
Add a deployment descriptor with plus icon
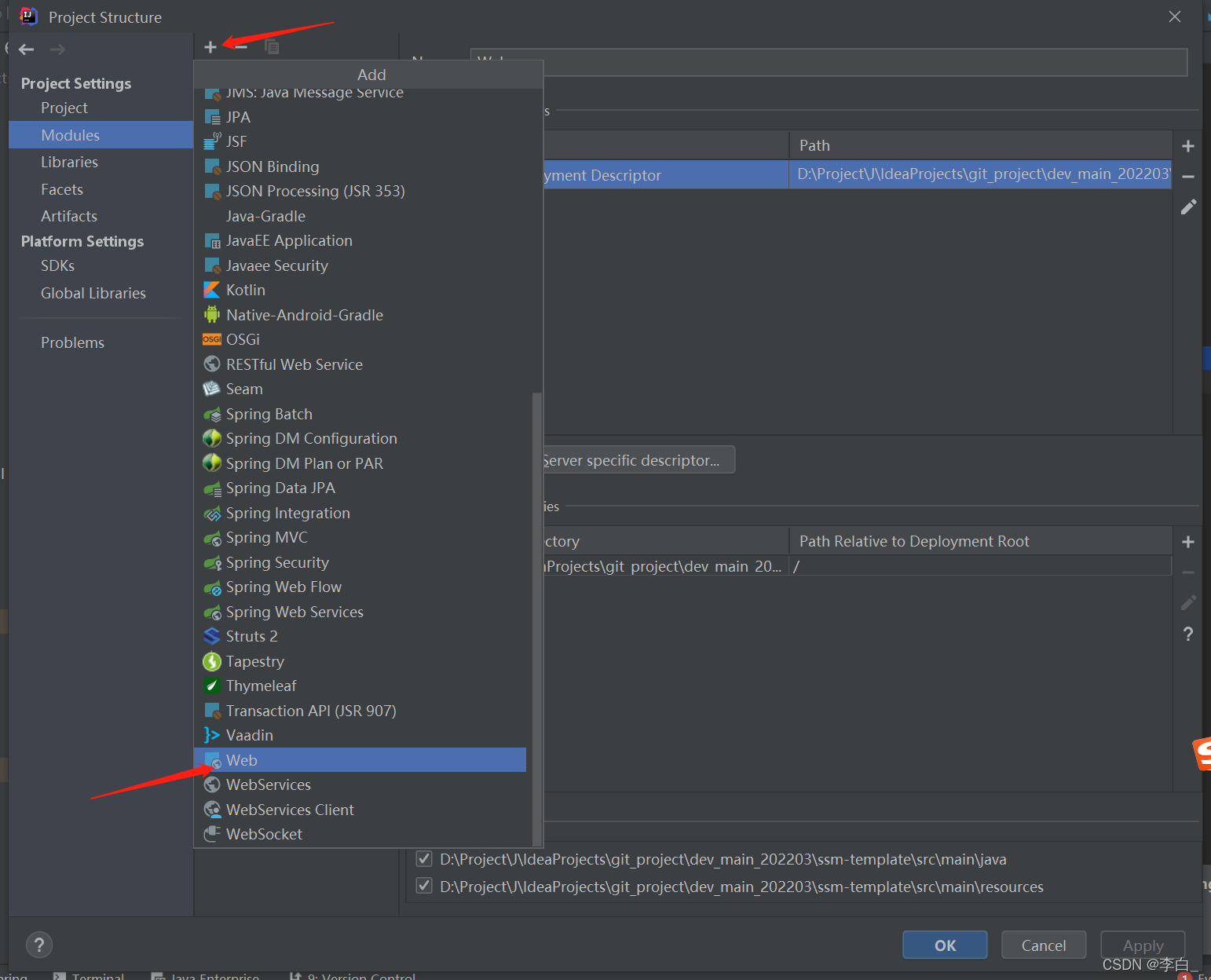coord(1188,146)
